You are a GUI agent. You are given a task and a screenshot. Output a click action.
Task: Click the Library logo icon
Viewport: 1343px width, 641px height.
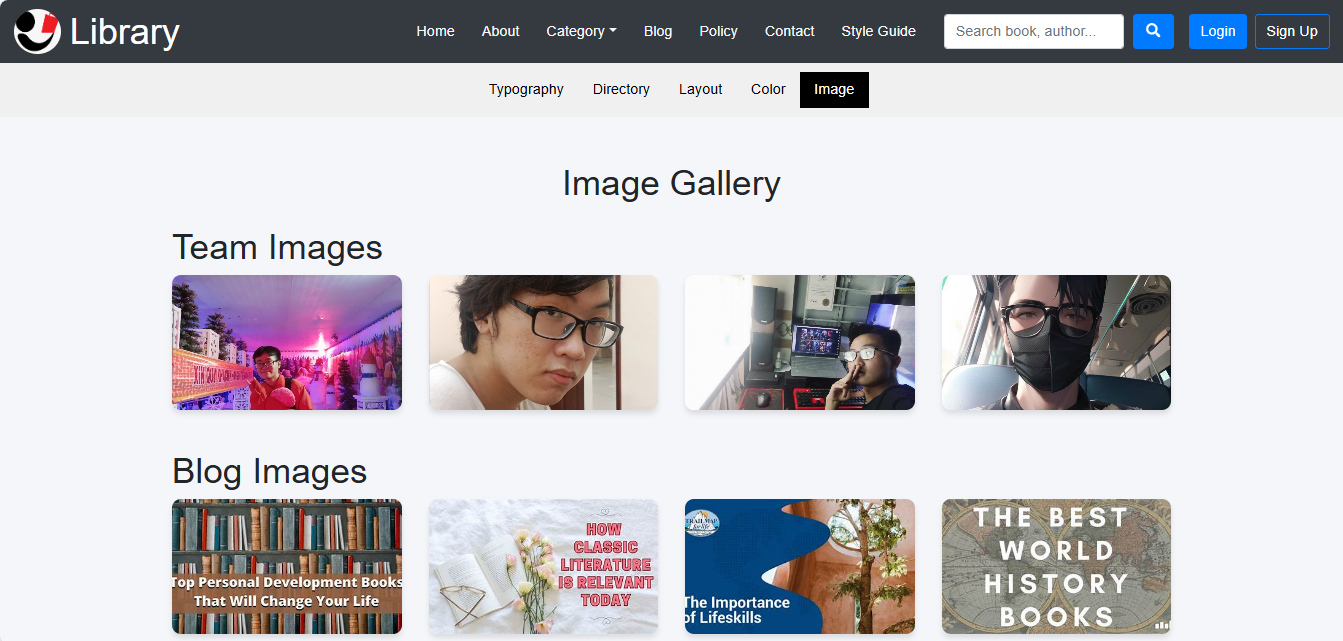point(37,31)
